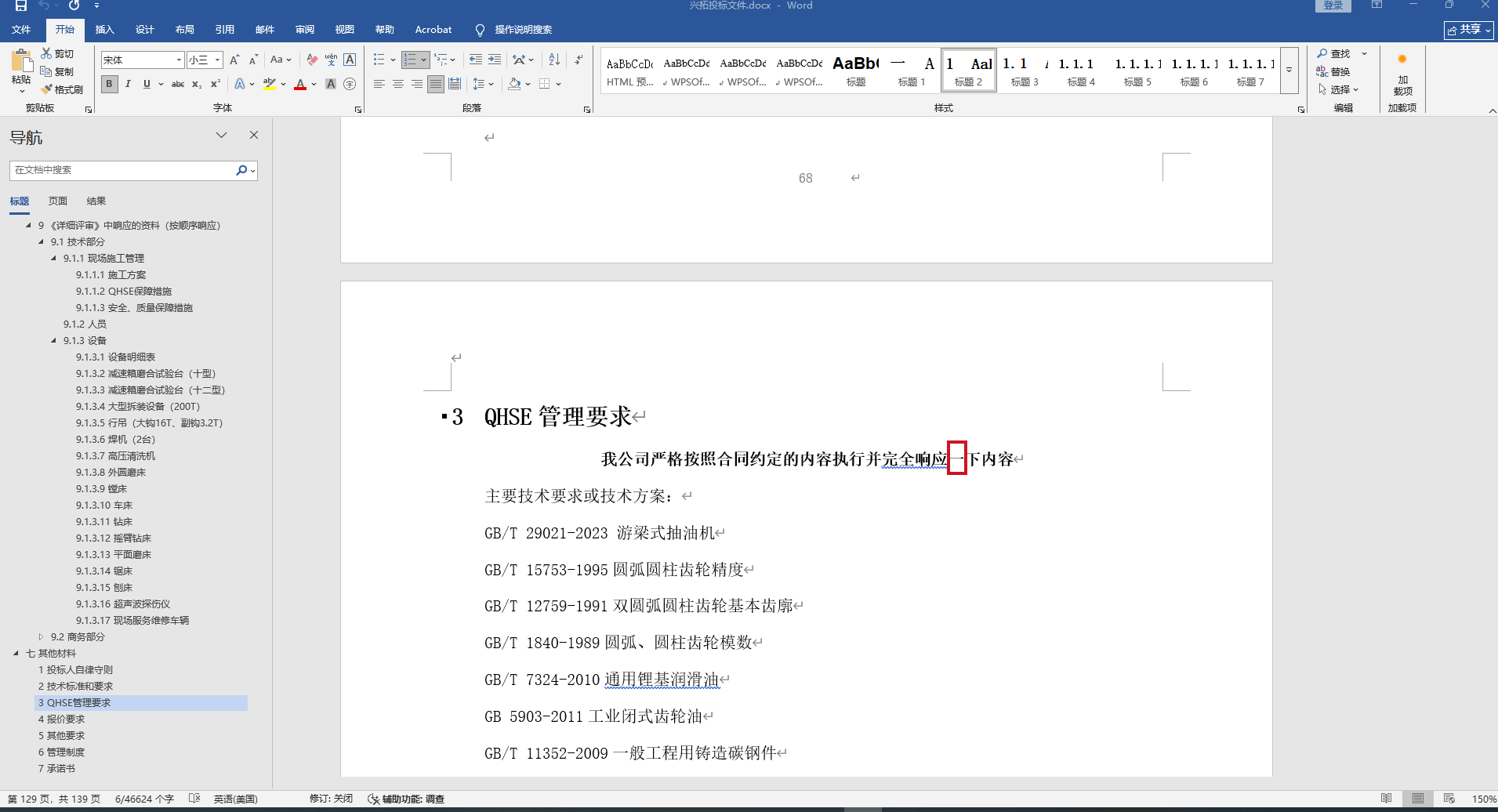
Task: Decrease font size with the smaller A icon
Action: pos(253,60)
